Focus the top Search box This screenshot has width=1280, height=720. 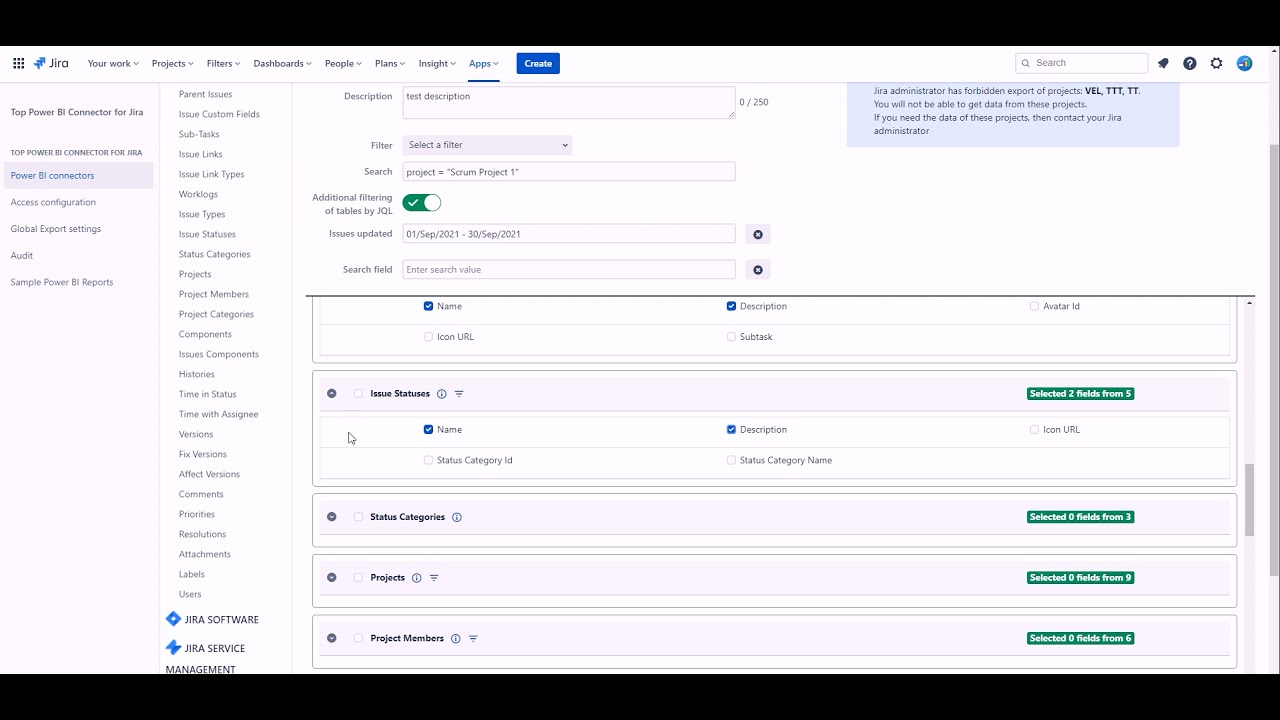click(x=1081, y=63)
